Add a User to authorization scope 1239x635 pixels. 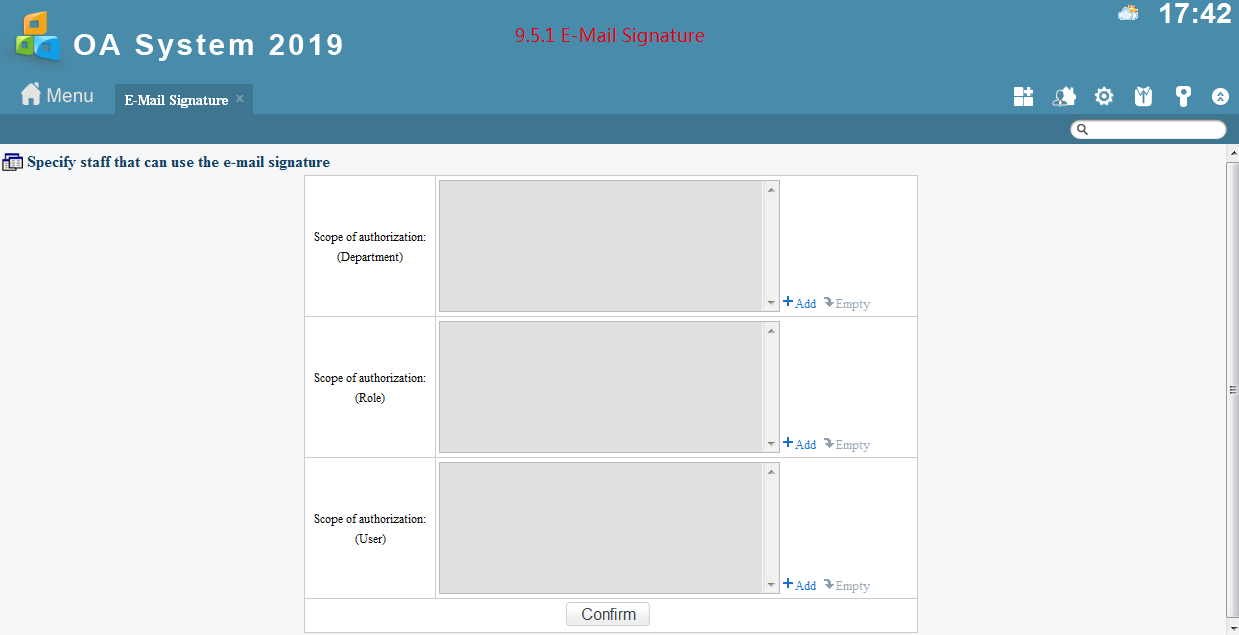click(800, 585)
